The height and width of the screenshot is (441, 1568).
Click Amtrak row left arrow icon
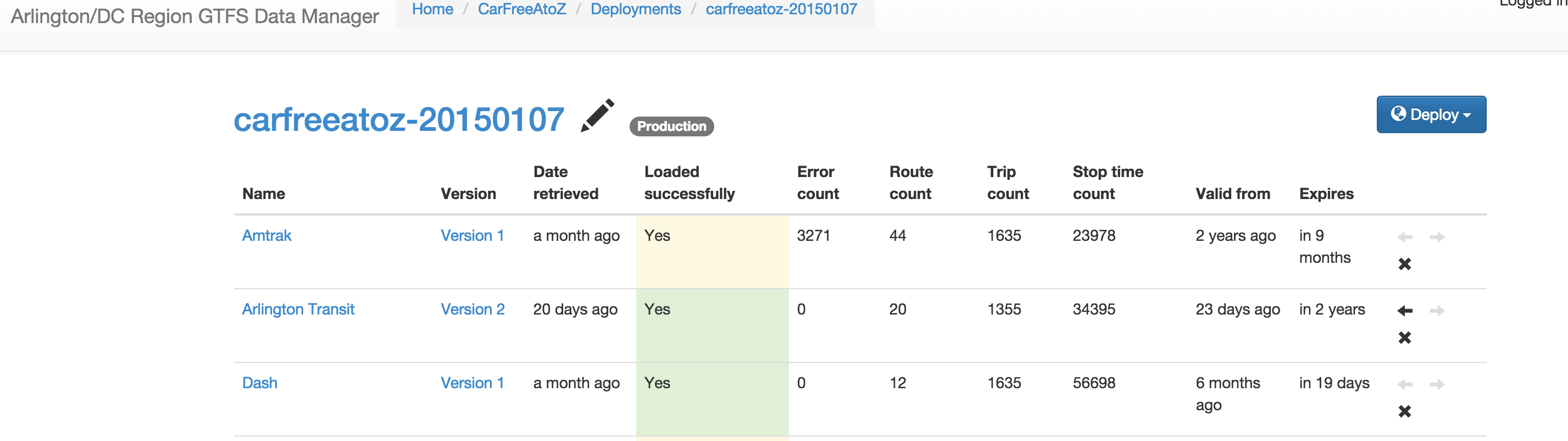click(x=1405, y=237)
